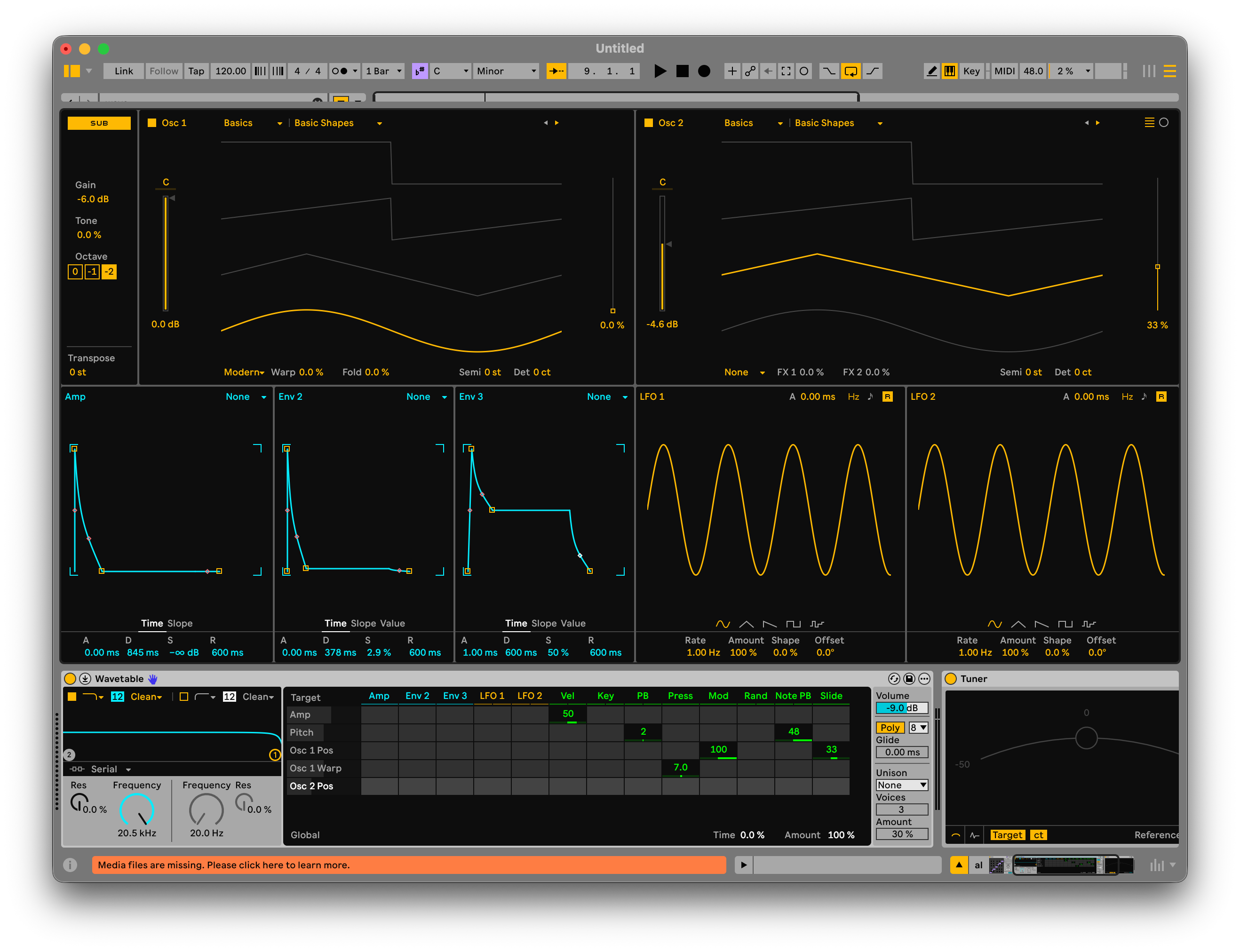Toggle the computer MIDI keyboard icon

(949, 71)
